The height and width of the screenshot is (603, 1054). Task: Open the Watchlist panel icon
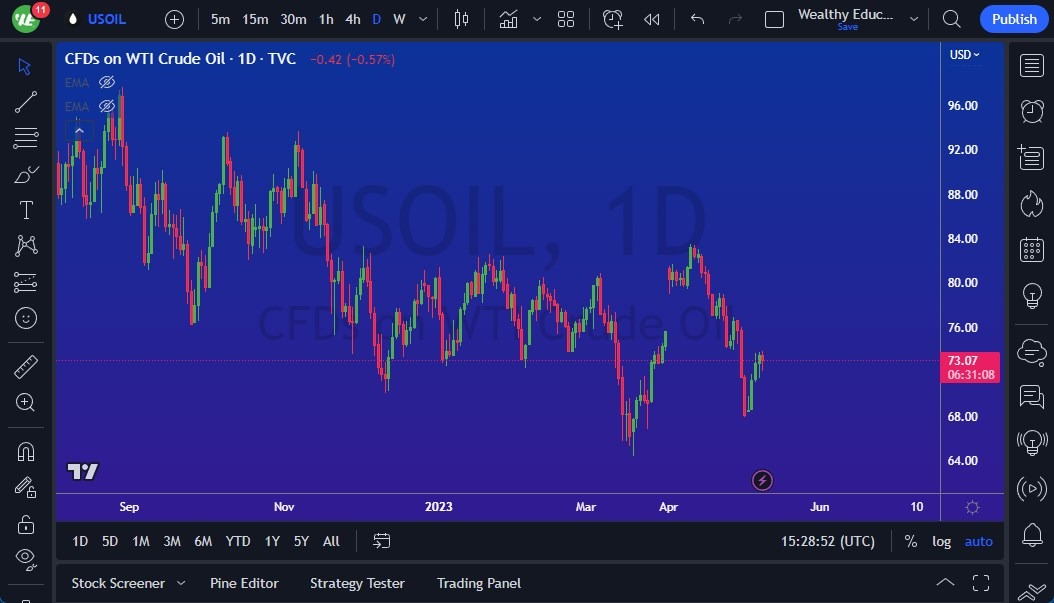point(1031,65)
